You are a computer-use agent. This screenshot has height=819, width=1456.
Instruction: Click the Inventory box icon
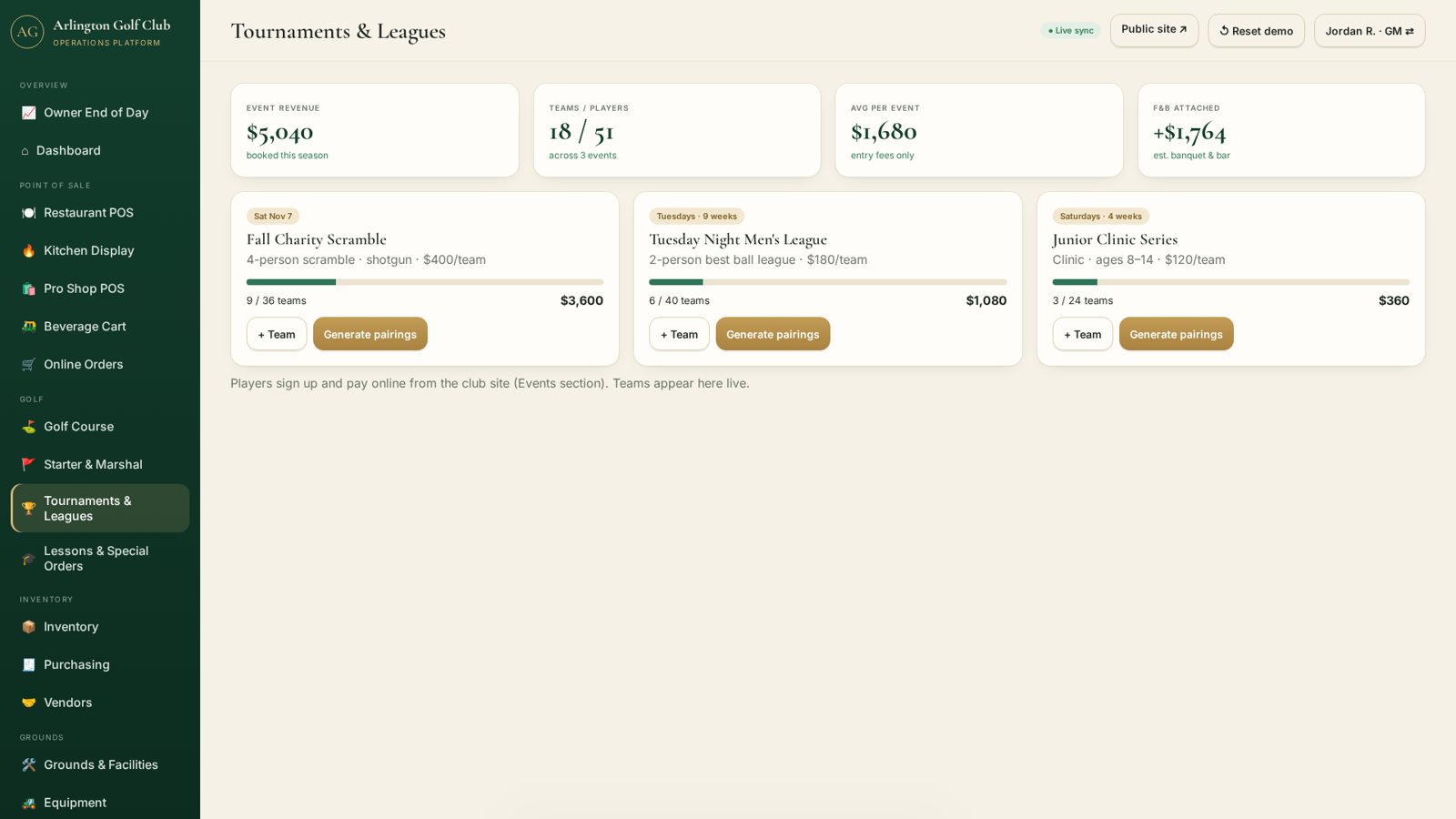[x=28, y=627]
